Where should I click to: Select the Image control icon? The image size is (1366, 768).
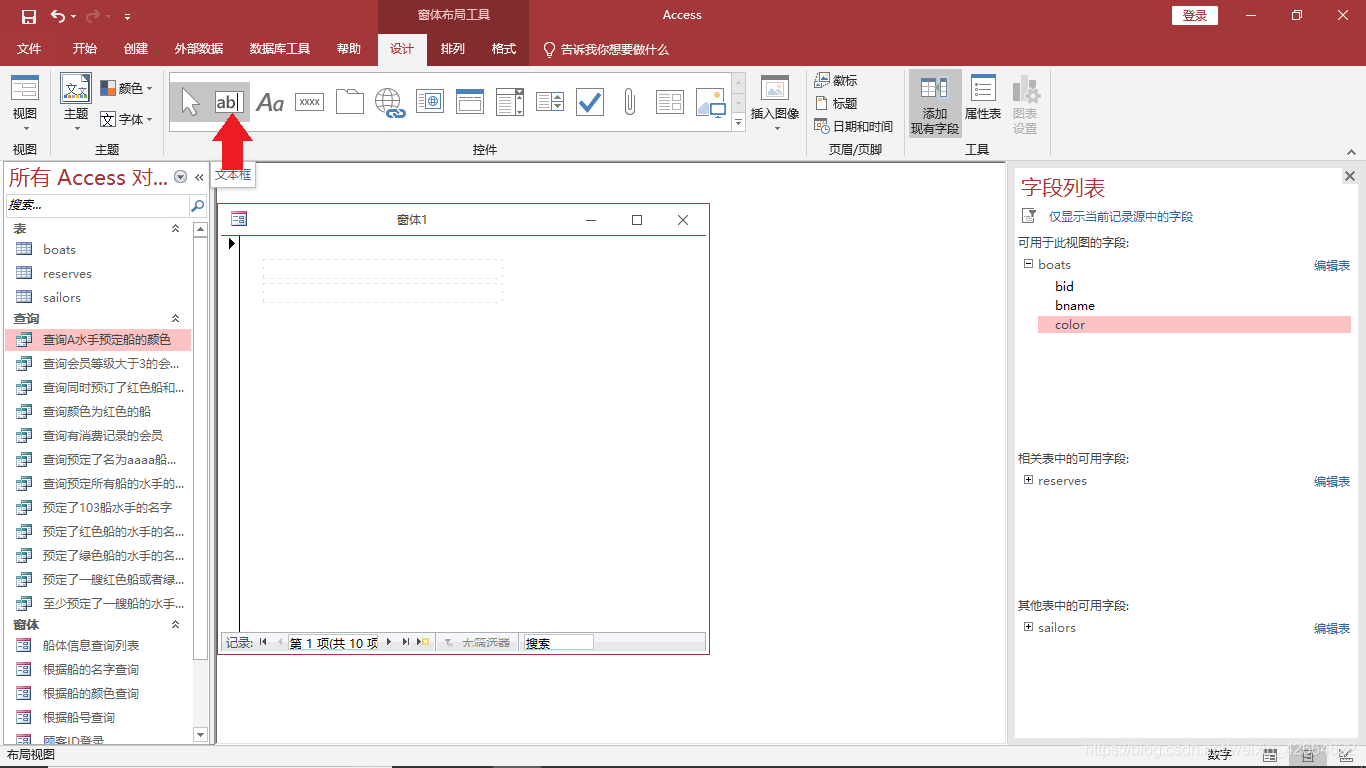tap(710, 101)
